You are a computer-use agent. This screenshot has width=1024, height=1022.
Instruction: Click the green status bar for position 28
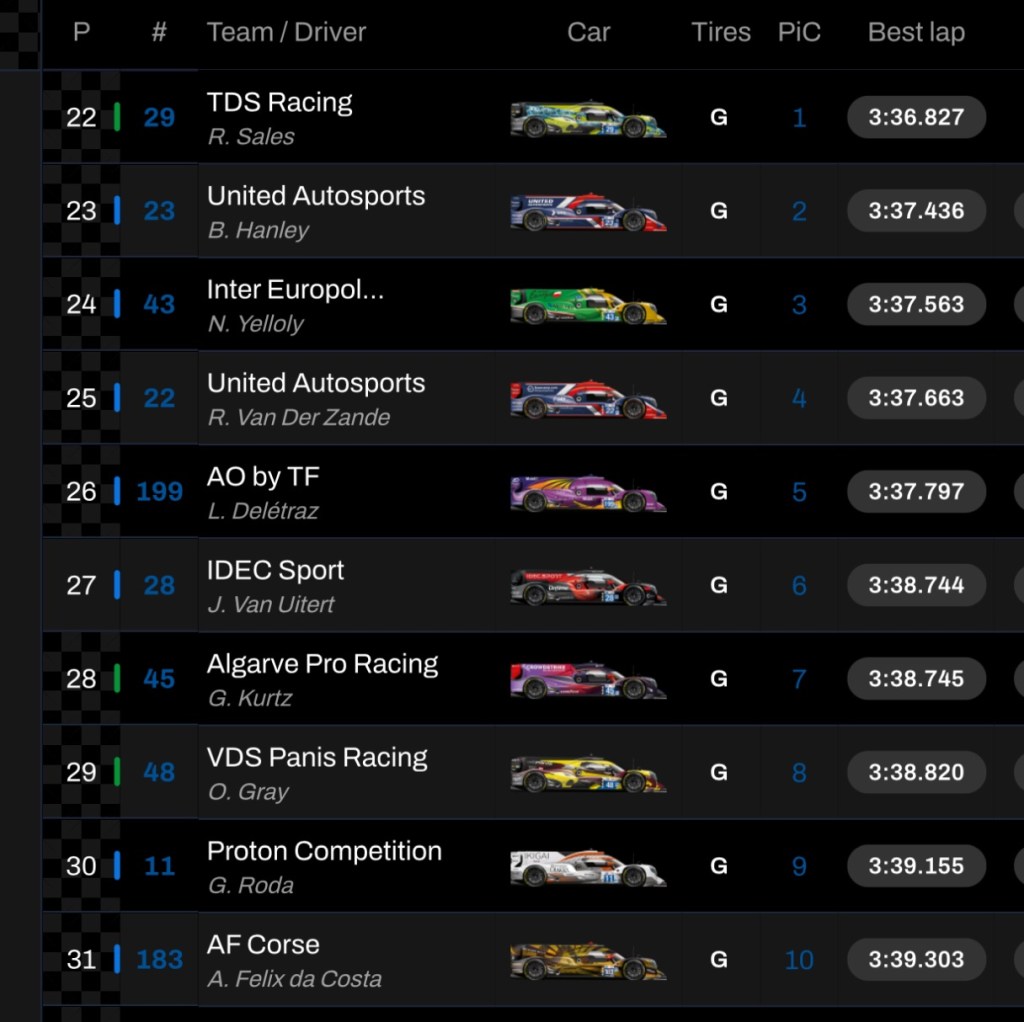[117, 679]
